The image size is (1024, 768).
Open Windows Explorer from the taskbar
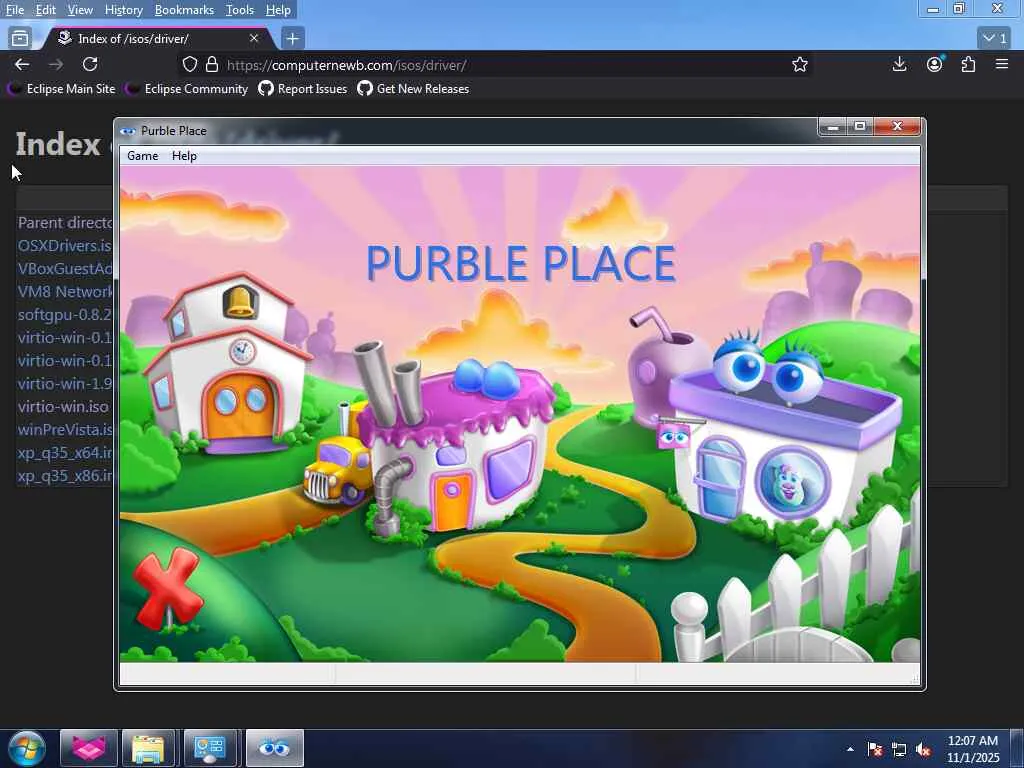click(148, 748)
